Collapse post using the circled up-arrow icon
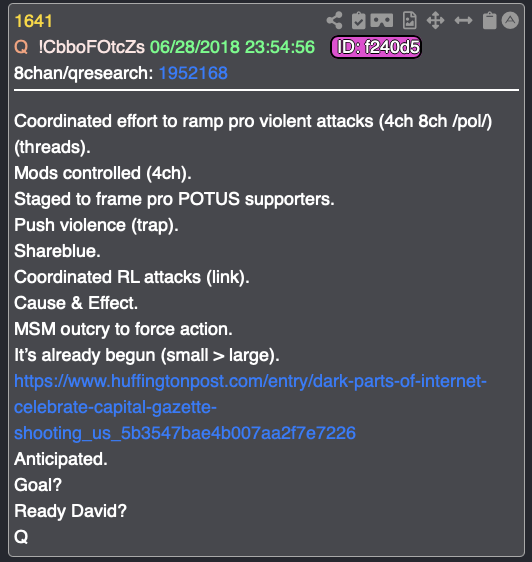The image size is (532, 562). click(510, 20)
